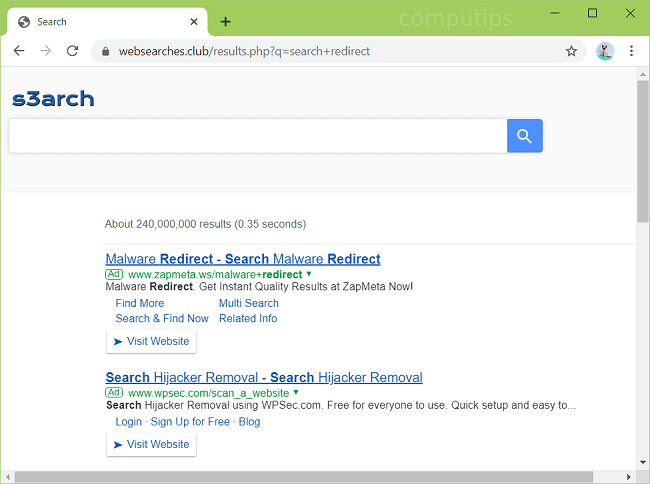Click the forward navigation arrow
Screen dimensions: 650x484
[46, 51]
